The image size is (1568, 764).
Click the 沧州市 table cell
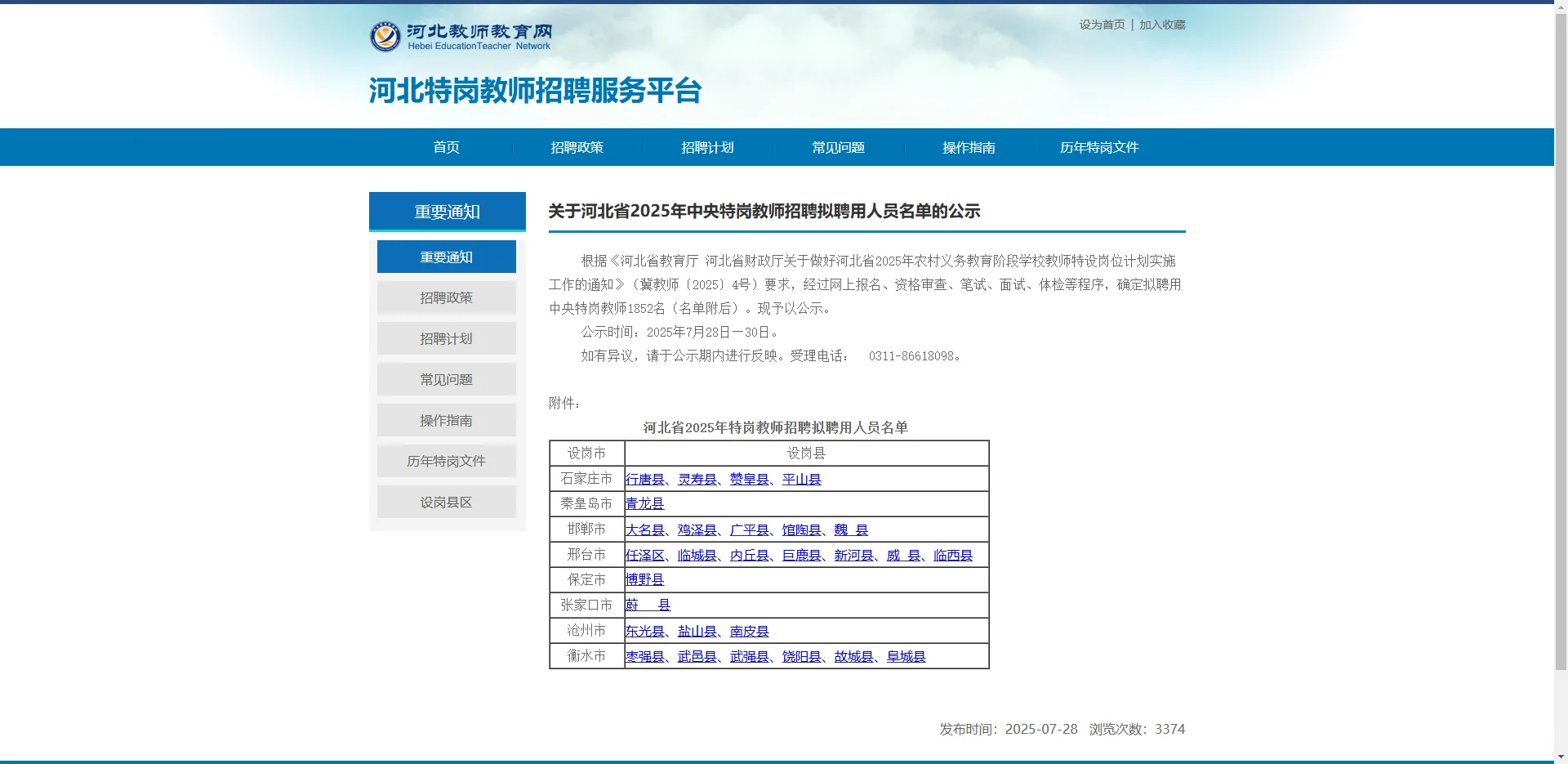coord(587,631)
